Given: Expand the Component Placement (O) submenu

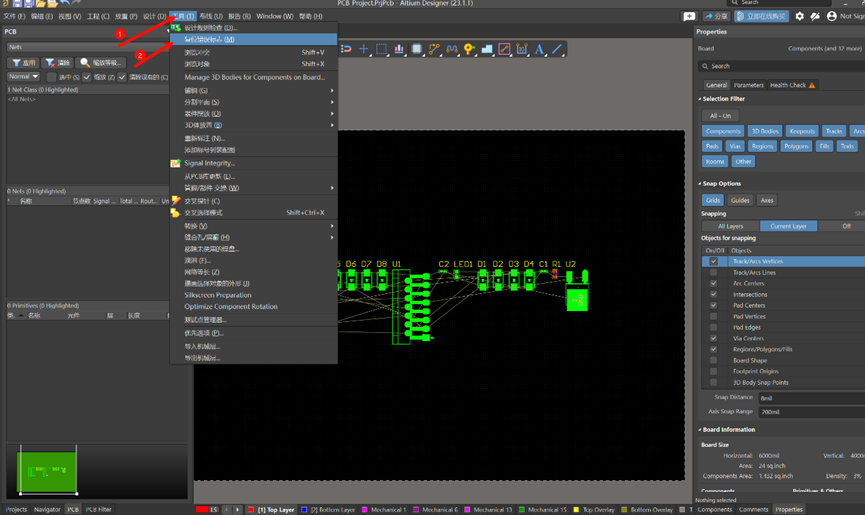Looking at the screenshot, I should (x=253, y=114).
